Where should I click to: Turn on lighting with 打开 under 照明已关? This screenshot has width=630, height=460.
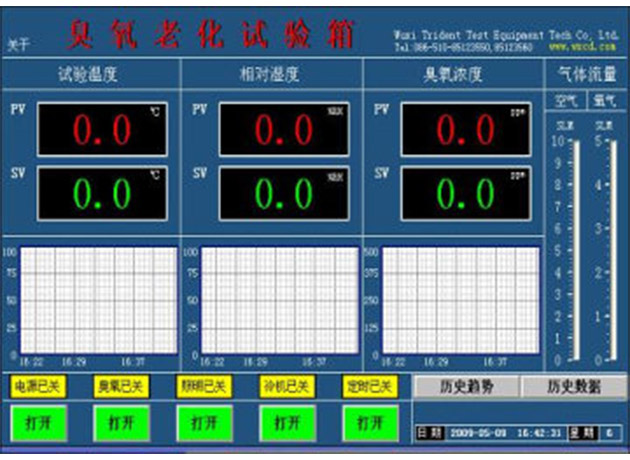(x=204, y=423)
